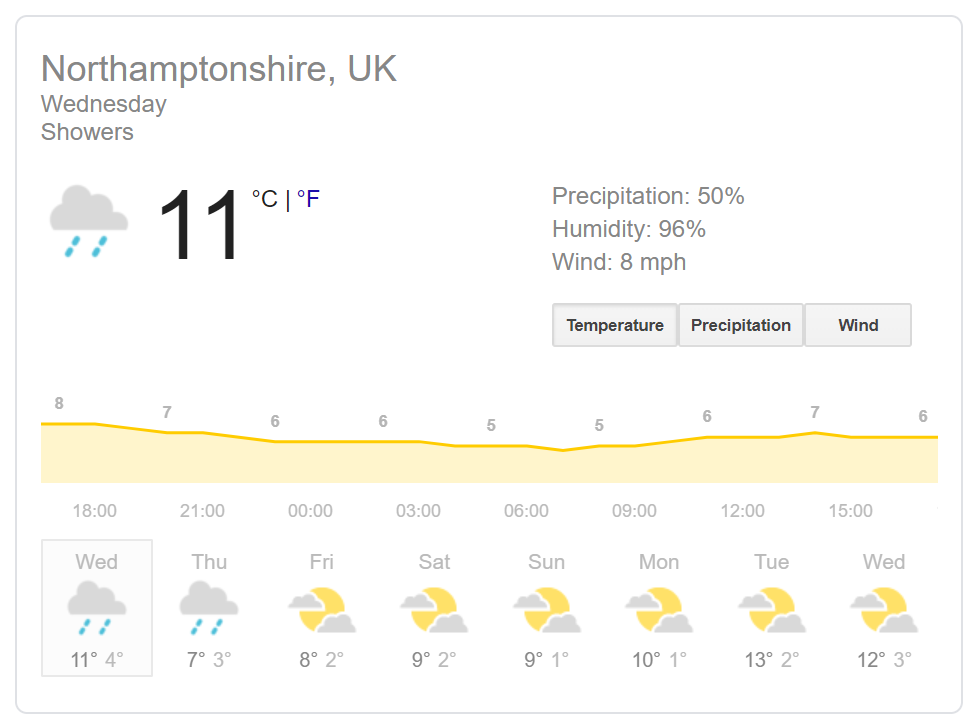Click the 12:00 marker on hourly timeline

(742, 511)
